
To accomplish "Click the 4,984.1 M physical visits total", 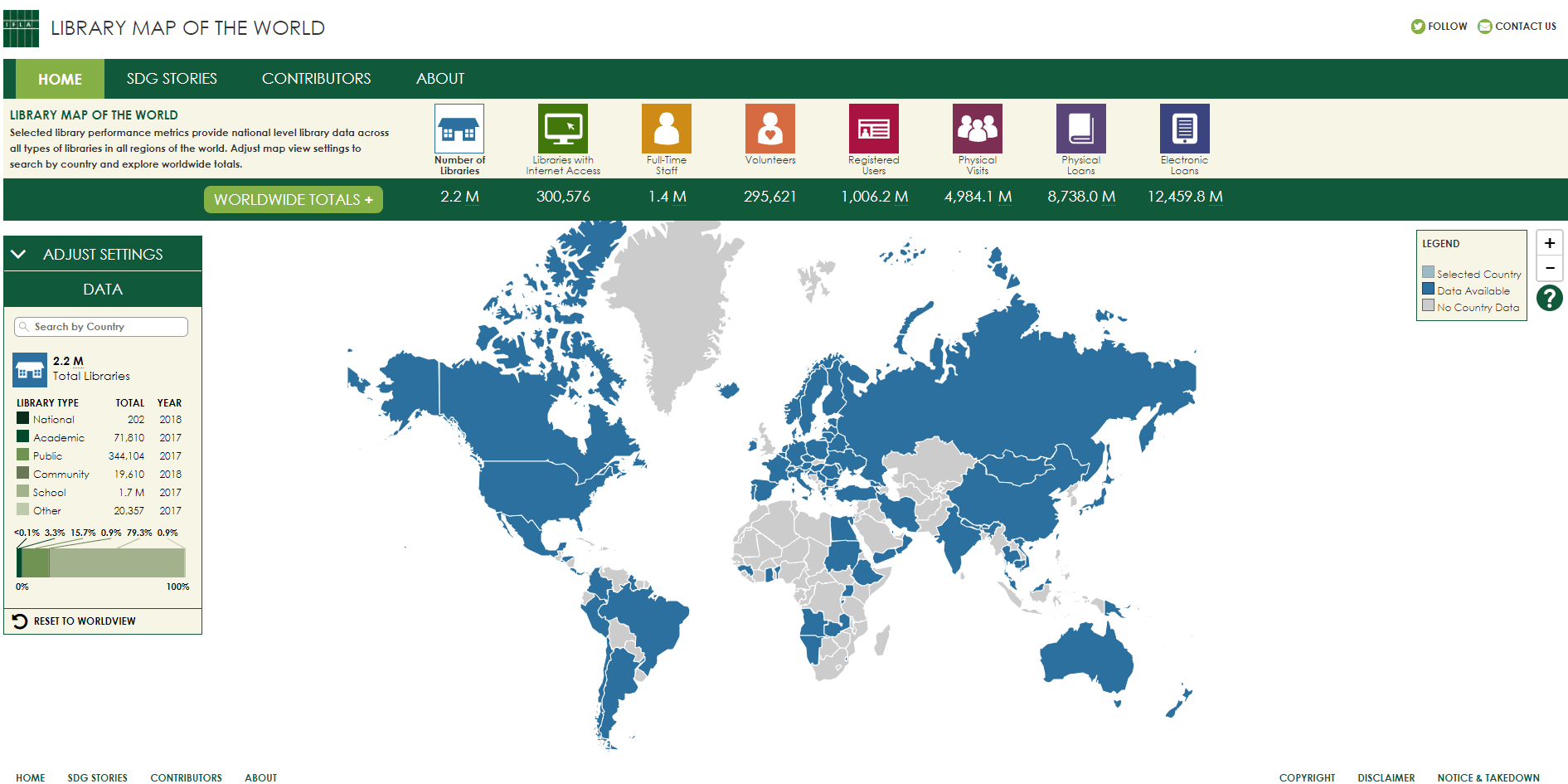I will [978, 197].
